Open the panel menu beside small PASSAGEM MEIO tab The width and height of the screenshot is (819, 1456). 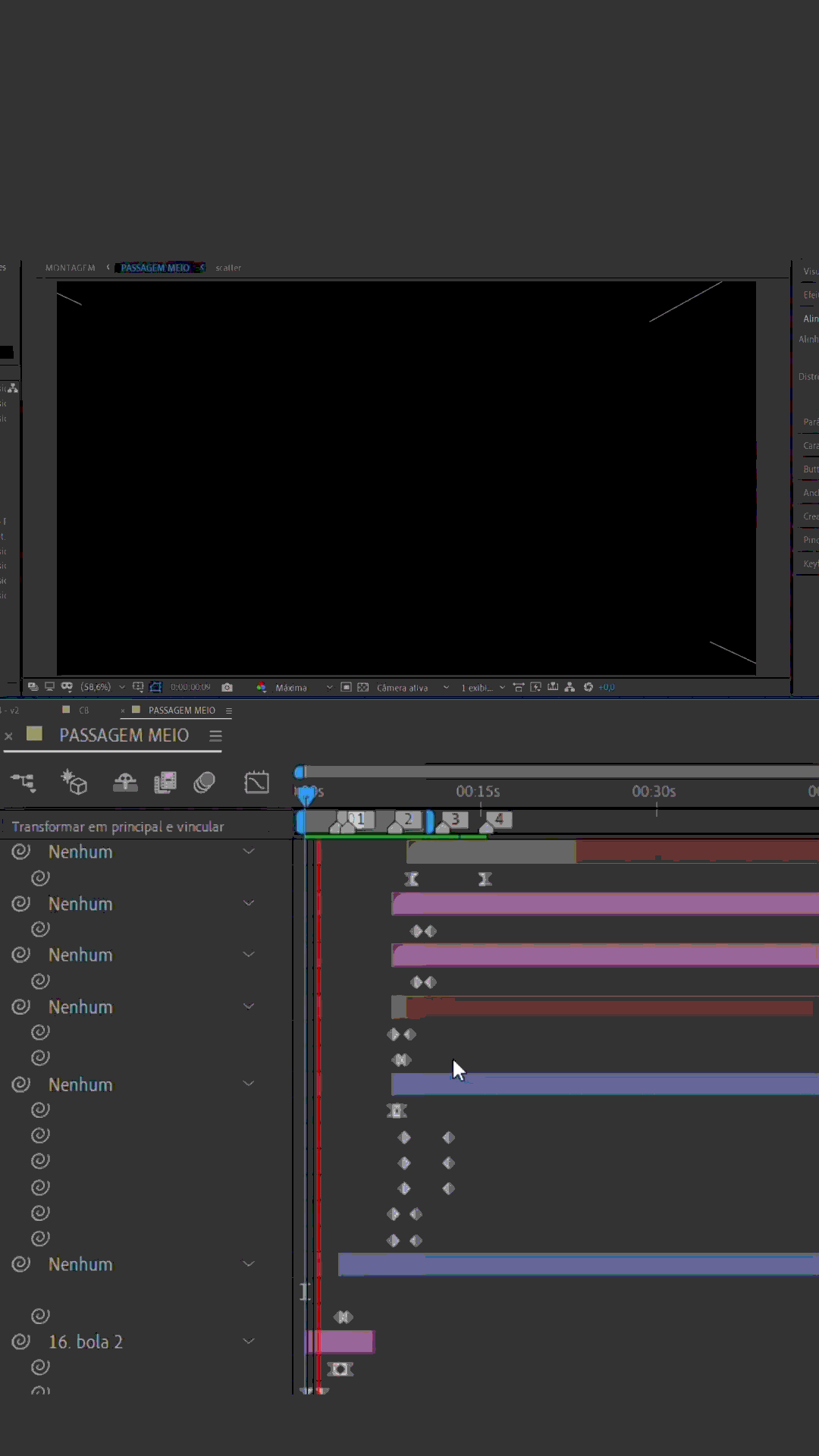click(228, 711)
